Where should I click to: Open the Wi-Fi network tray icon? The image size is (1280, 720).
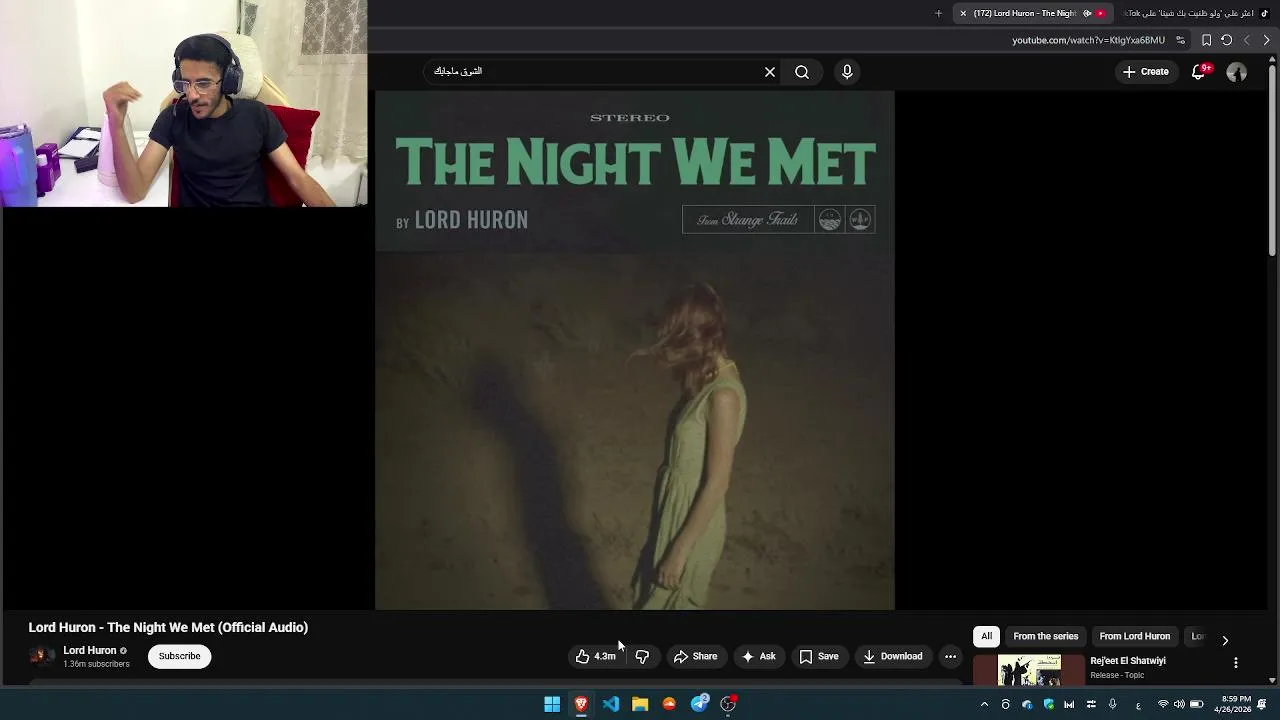coord(1163,704)
